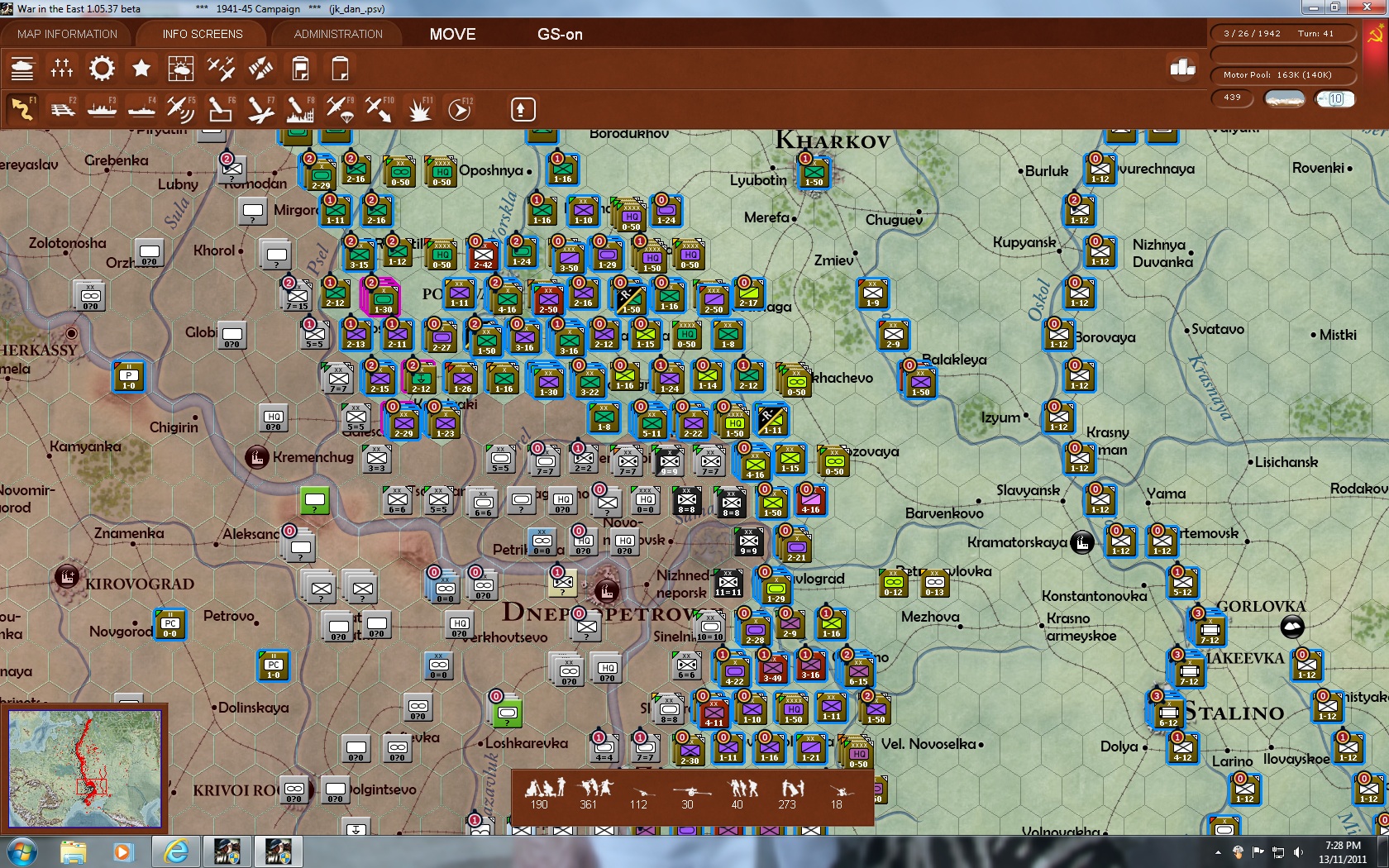This screenshot has width=1389, height=868.
Task: Select F1 move mode
Action: 22,109
